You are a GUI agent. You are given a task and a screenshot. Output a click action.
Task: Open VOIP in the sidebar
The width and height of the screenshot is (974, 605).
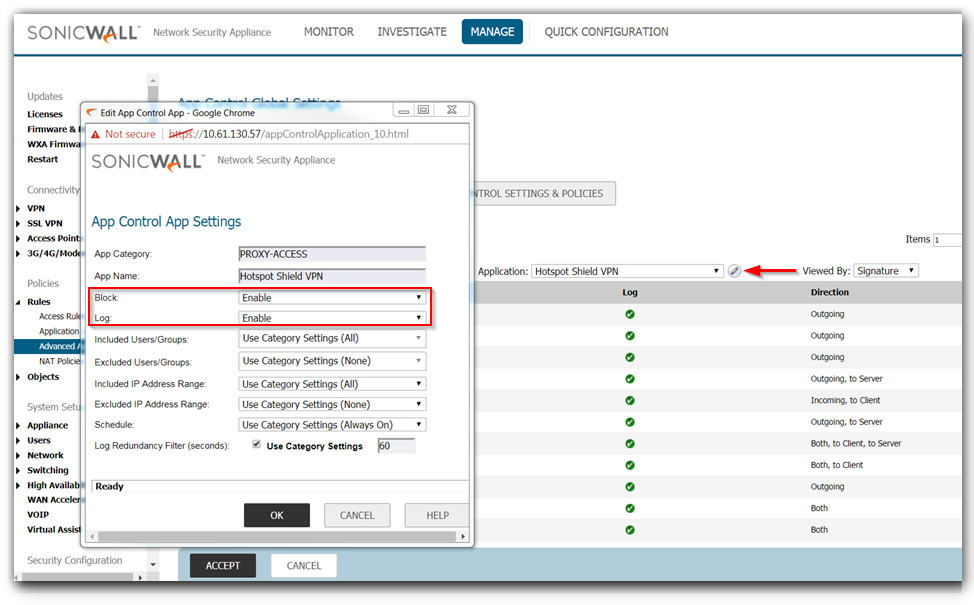38,514
